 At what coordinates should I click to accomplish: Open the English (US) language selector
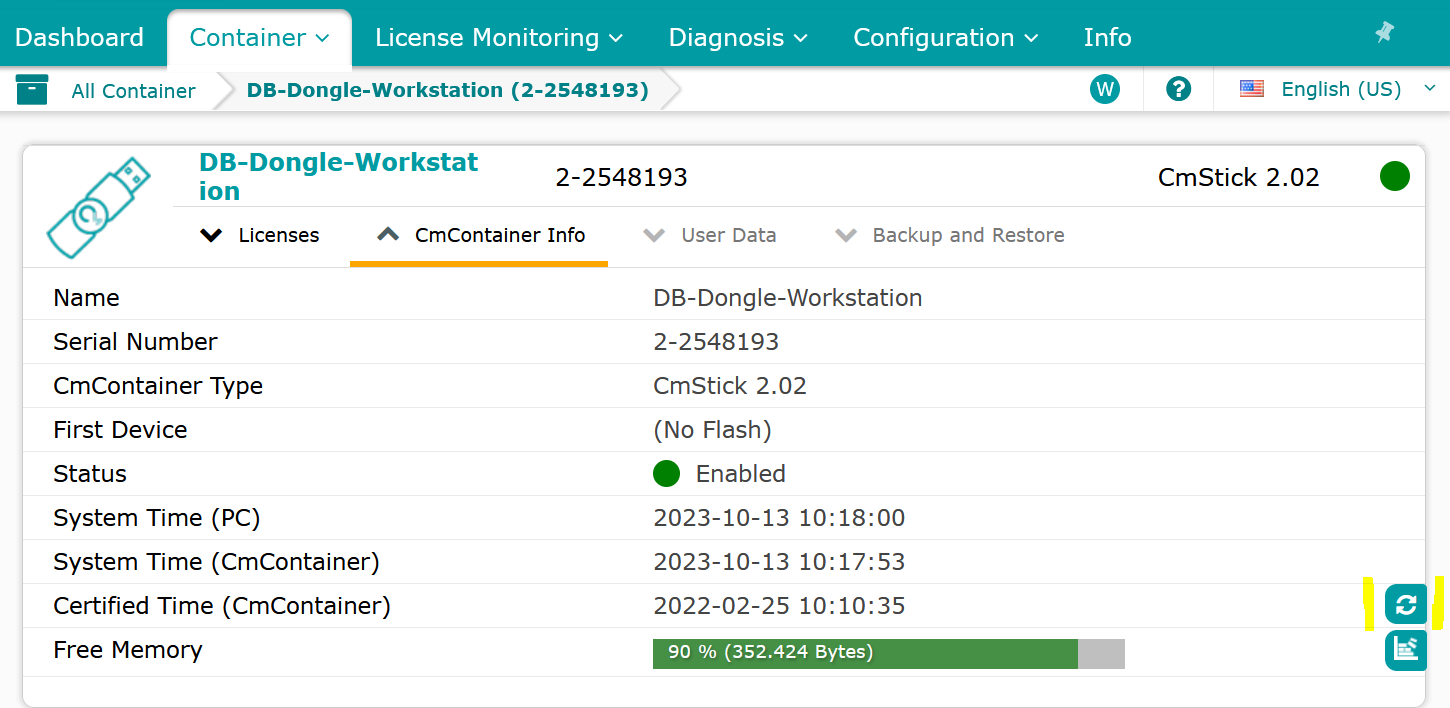click(x=1341, y=89)
